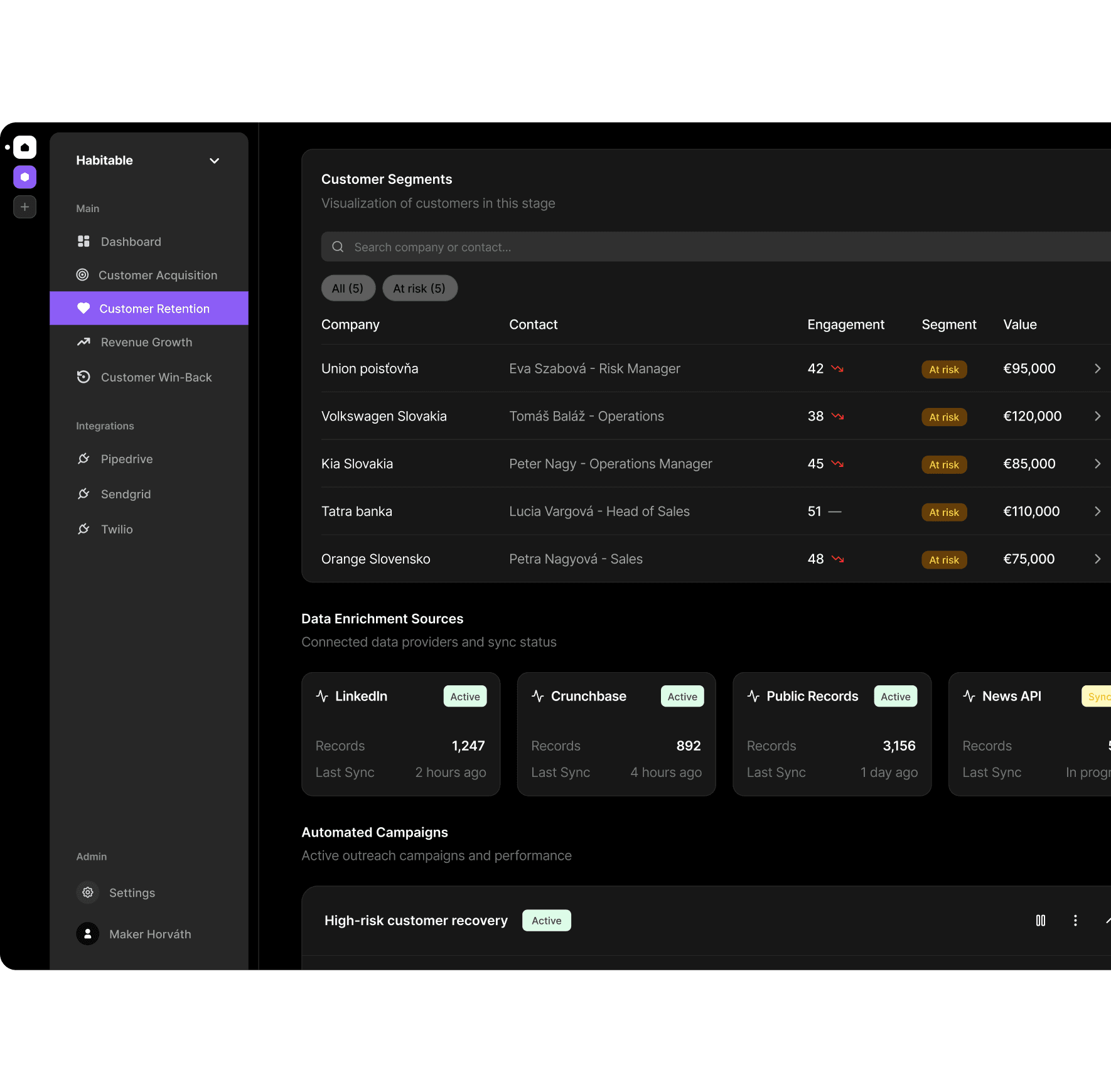Click Tatra banka At risk badge
The width and height of the screenshot is (1111, 1092).
coord(944,512)
